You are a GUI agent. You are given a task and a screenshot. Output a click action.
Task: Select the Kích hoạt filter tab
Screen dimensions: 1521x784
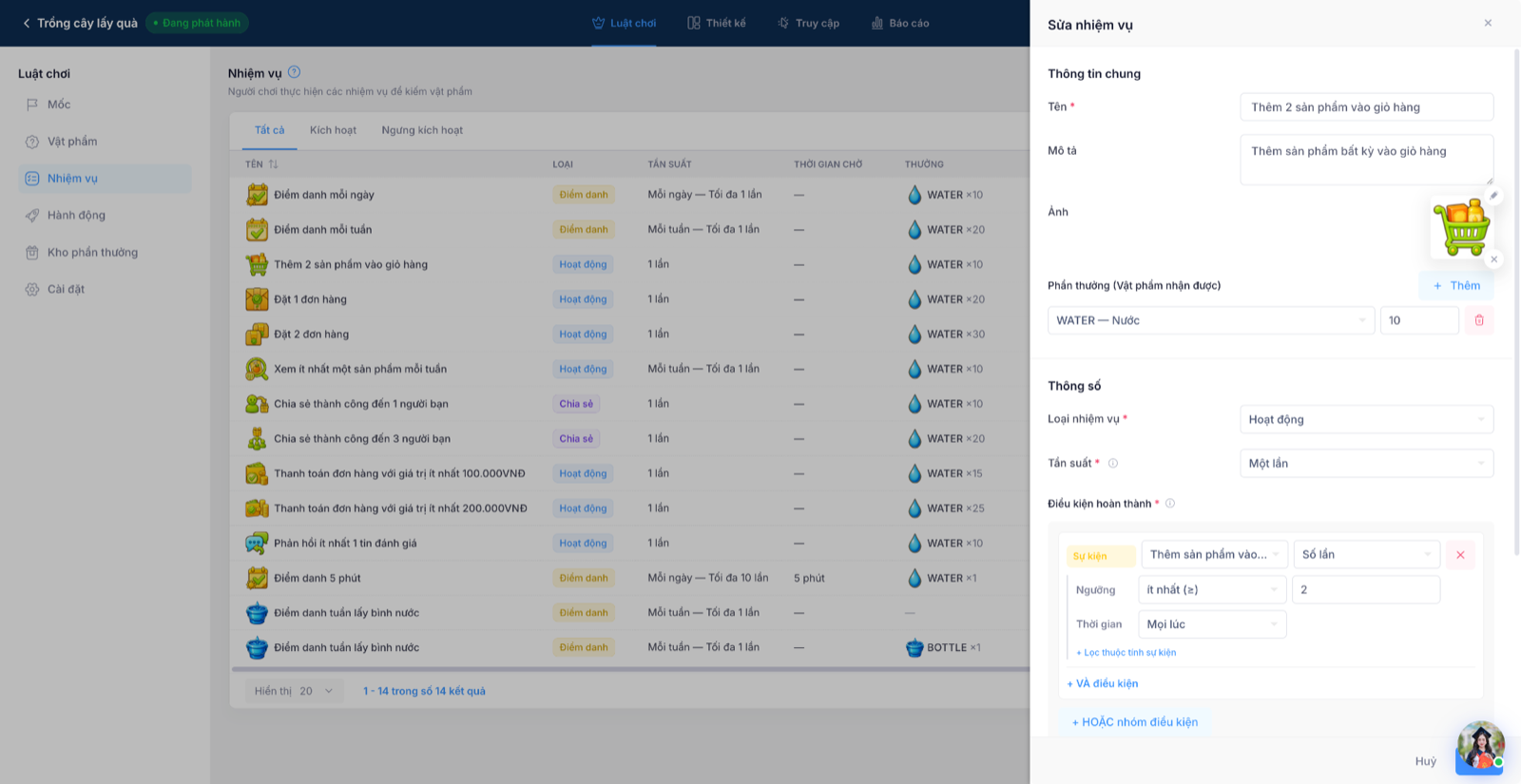click(333, 130)
